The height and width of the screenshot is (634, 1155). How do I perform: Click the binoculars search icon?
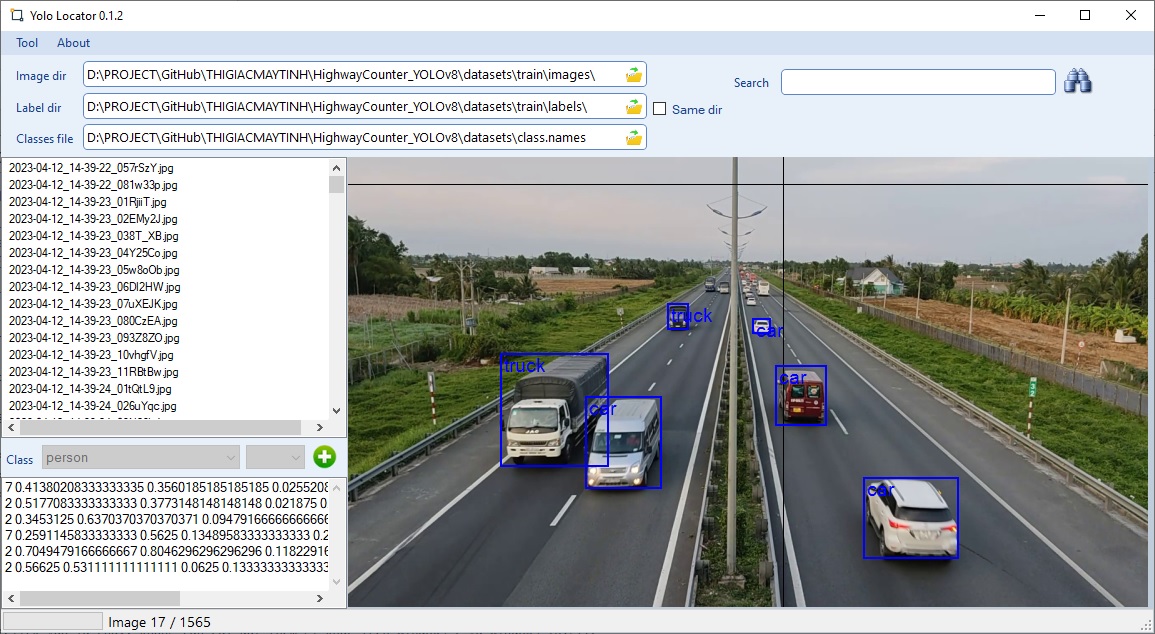click(x=1077, y=82)
